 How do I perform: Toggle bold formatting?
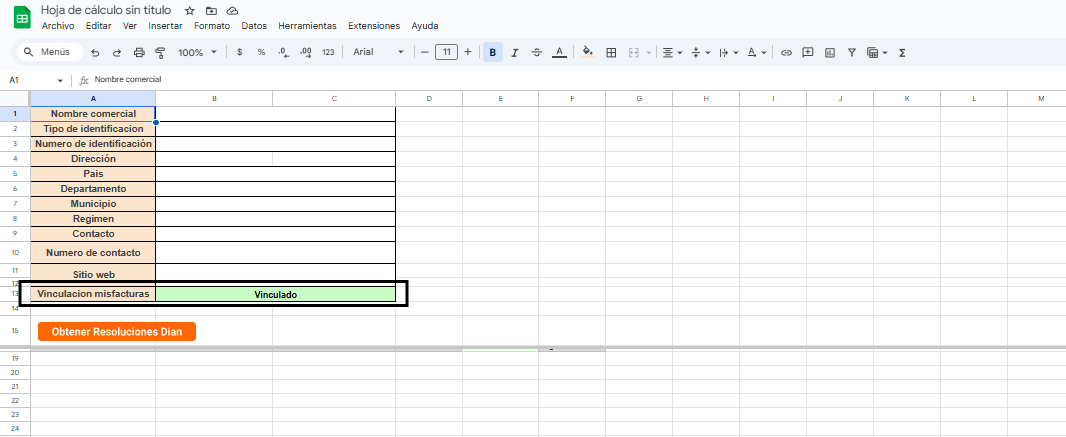tap(493, 52)
